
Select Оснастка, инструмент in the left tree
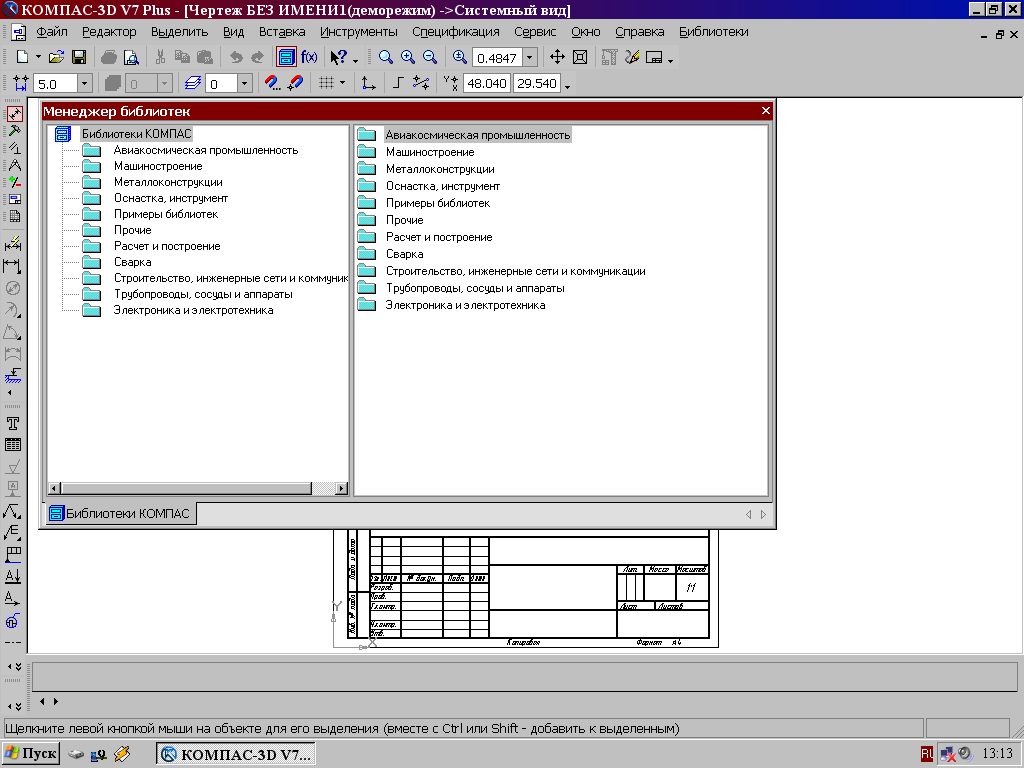(170, 198)
